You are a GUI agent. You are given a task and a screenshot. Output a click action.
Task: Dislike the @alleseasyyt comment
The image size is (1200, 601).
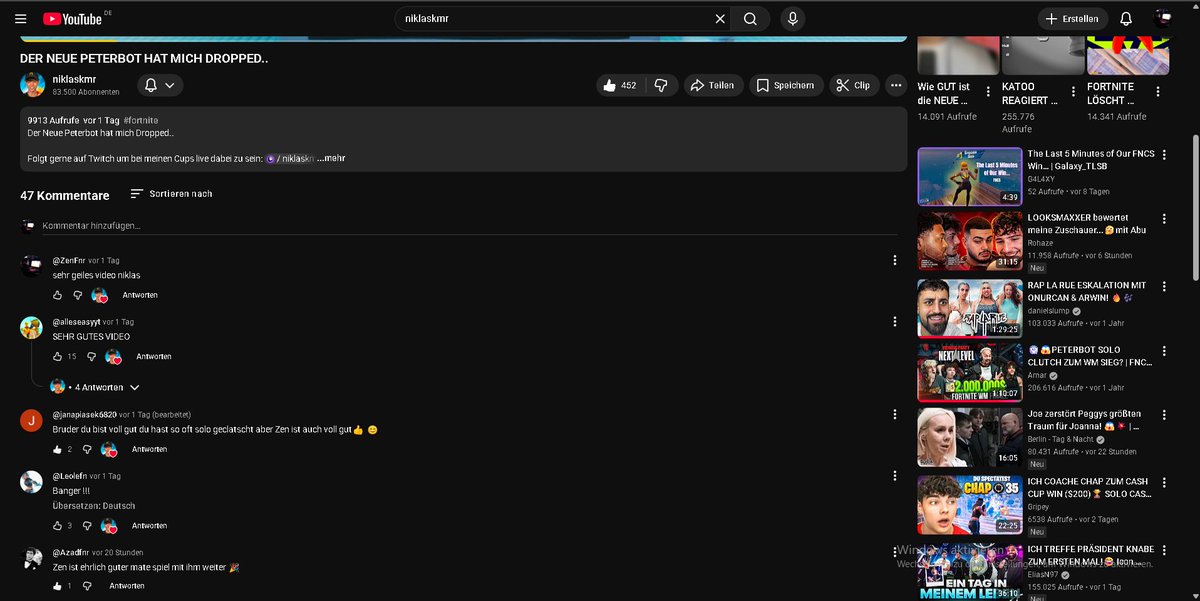click(89, 356)
